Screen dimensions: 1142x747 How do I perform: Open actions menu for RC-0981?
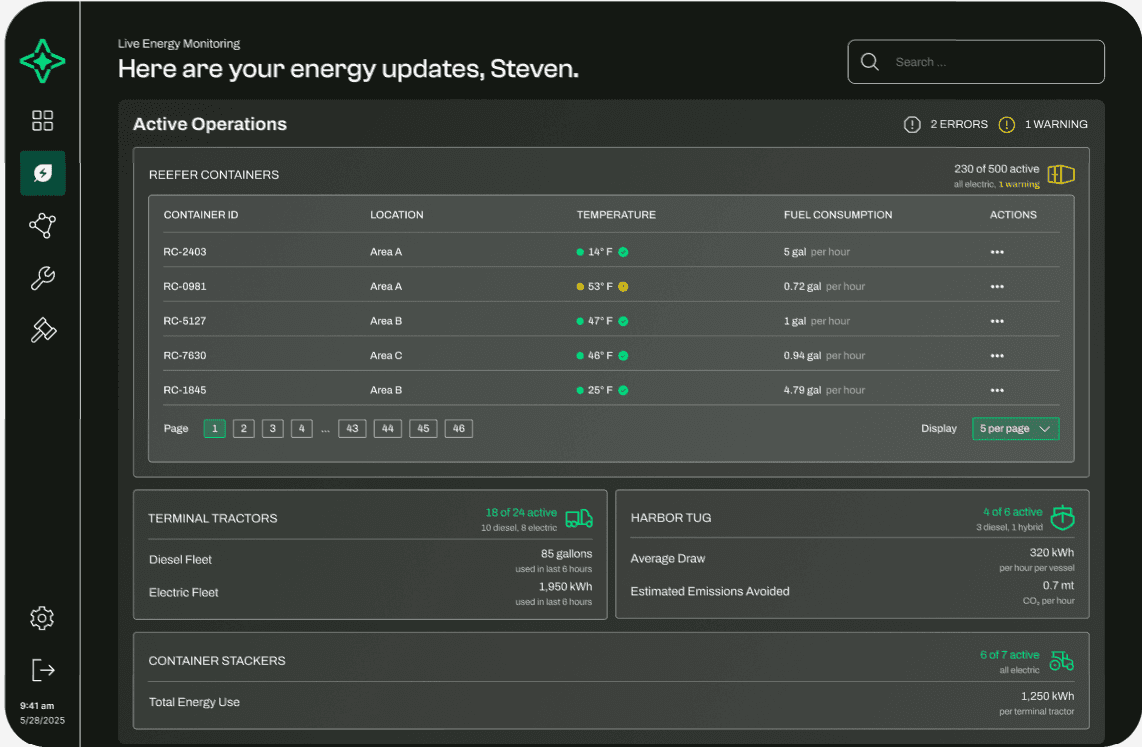coord(997,287)
